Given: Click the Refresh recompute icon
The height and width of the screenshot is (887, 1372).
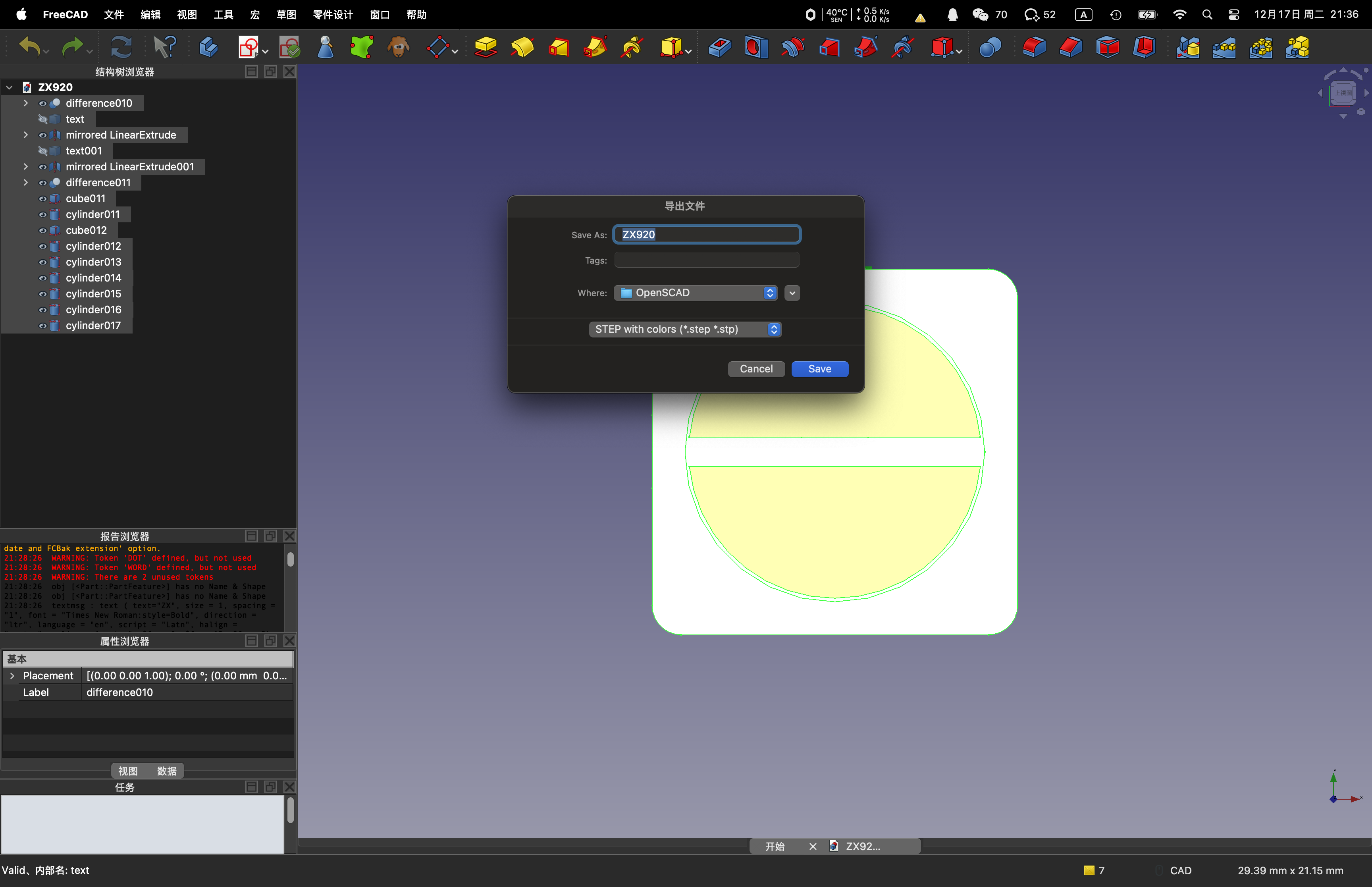Looking at the screenshot, I should (x=121, y=47).
